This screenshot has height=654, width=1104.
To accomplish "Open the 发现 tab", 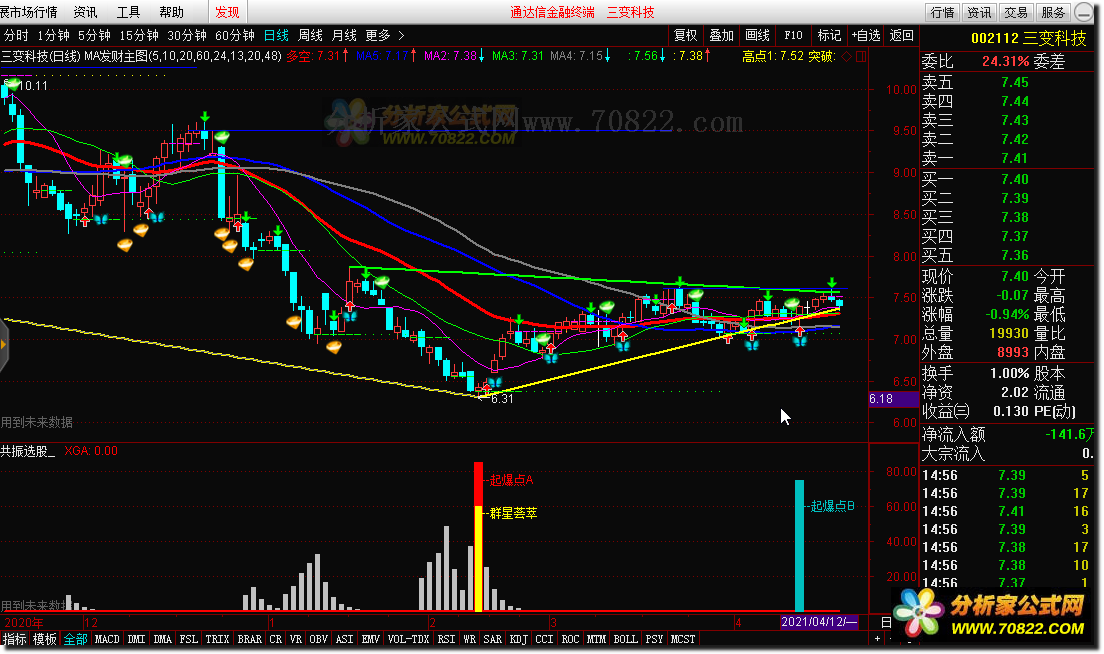I will [227, 13].
